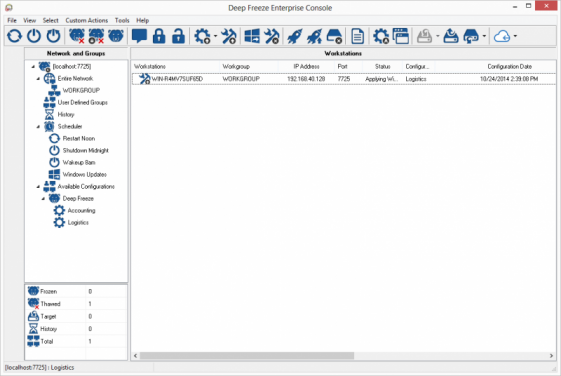Click the Shutdown power toolbar icon
The height and width of the screenshot is (376, 561).
click(34, 36)
